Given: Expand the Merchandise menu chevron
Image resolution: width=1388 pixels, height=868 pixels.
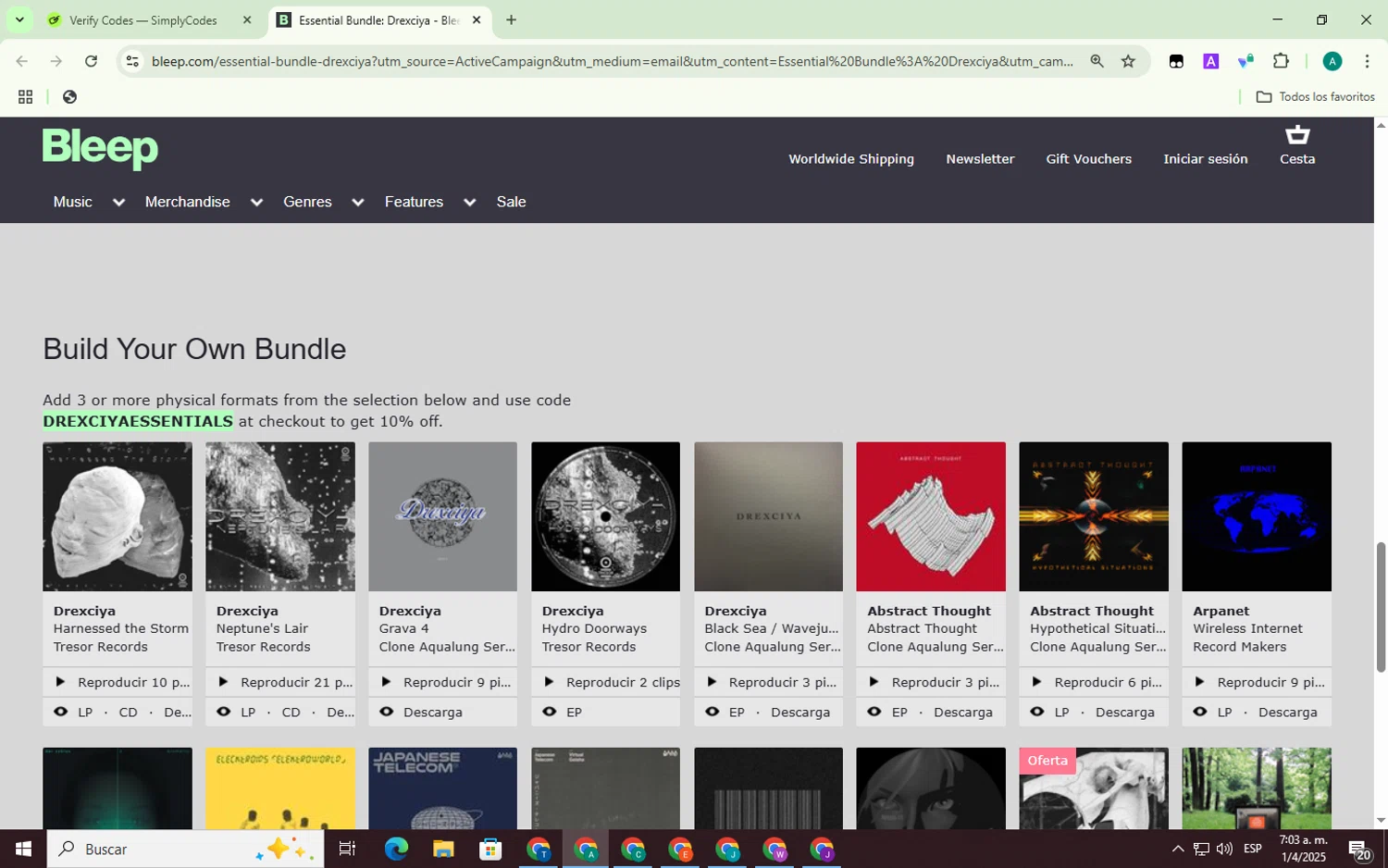Looking at the screenshot, I should 256,203.
